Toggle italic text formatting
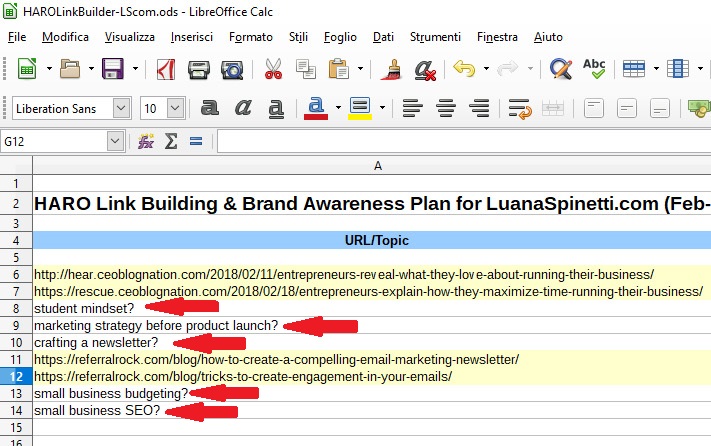Screen dimensions: 711x446 tap(242, 108)
